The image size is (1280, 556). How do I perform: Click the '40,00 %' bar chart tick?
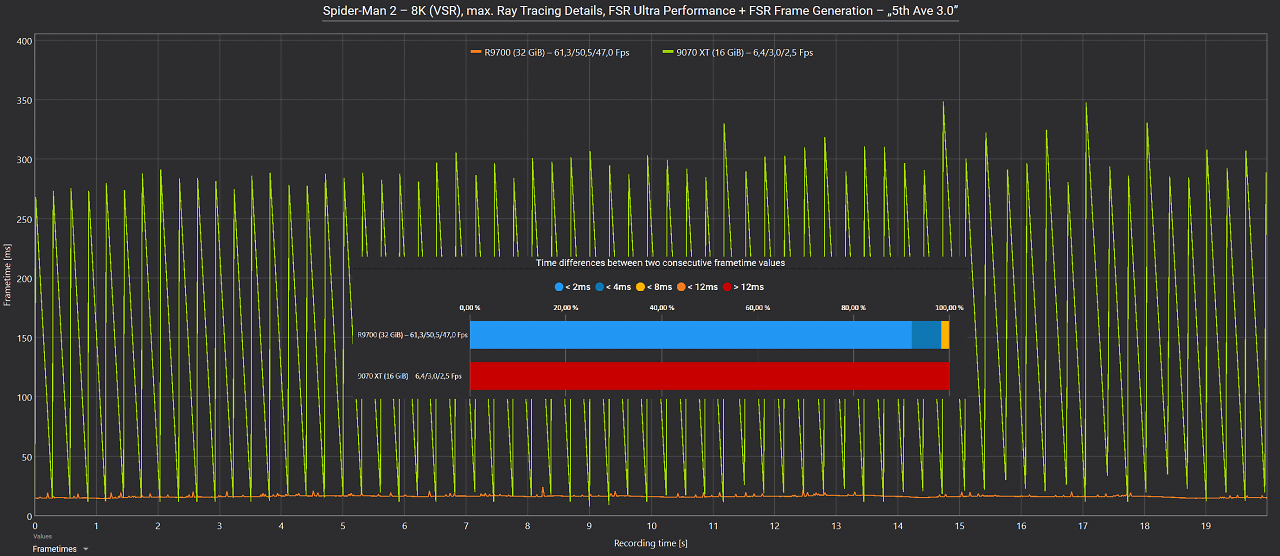click(661, 308)
